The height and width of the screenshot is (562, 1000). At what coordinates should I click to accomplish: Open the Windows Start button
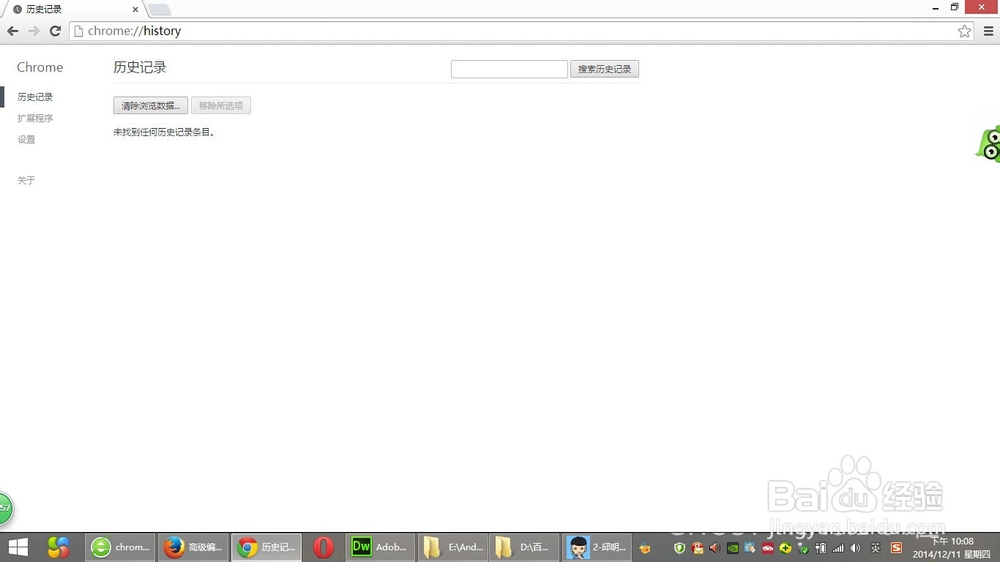pyautogui.click(x=18, y=547)
